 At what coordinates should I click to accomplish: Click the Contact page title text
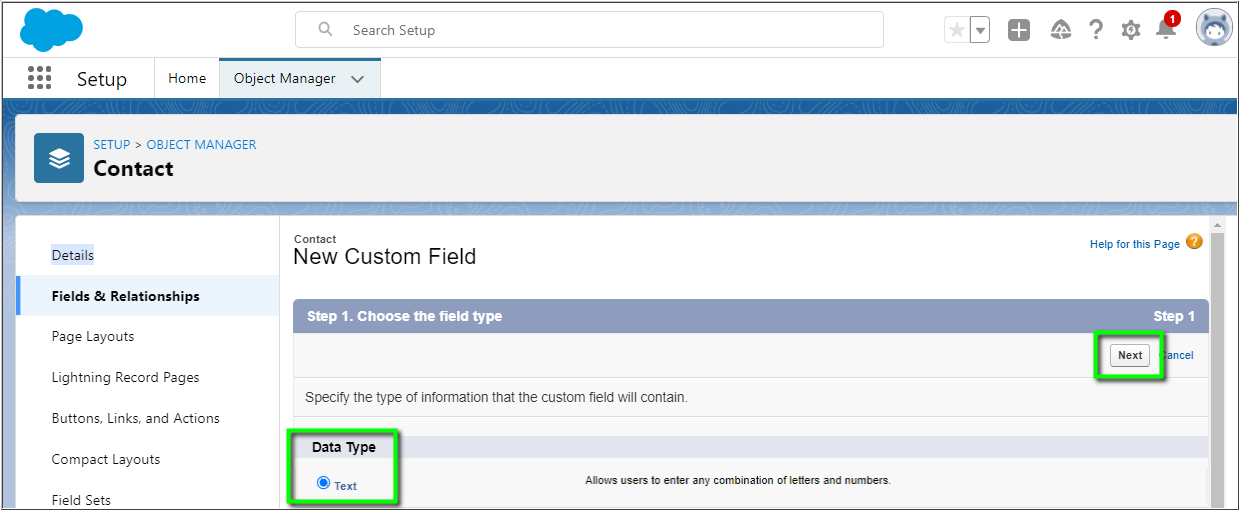(x=134, y=169)
